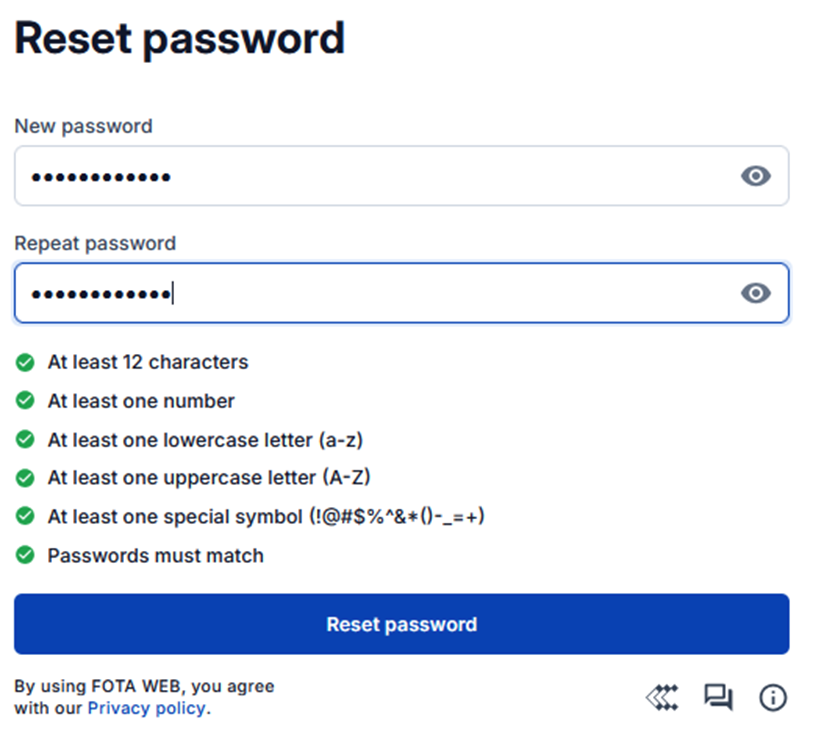Toggle visibility of the Repeat password field
Viewport: 813px width, 742px height.
[x=756, y=293]
